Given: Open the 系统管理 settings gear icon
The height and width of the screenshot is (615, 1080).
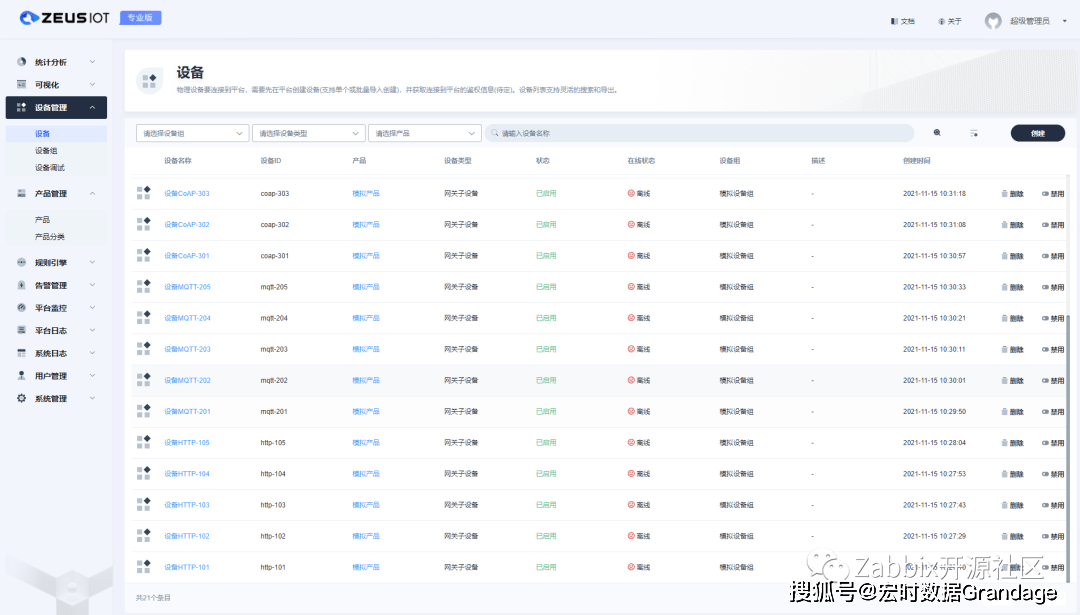Looking at the screenshot, I should tap(20, 397).
